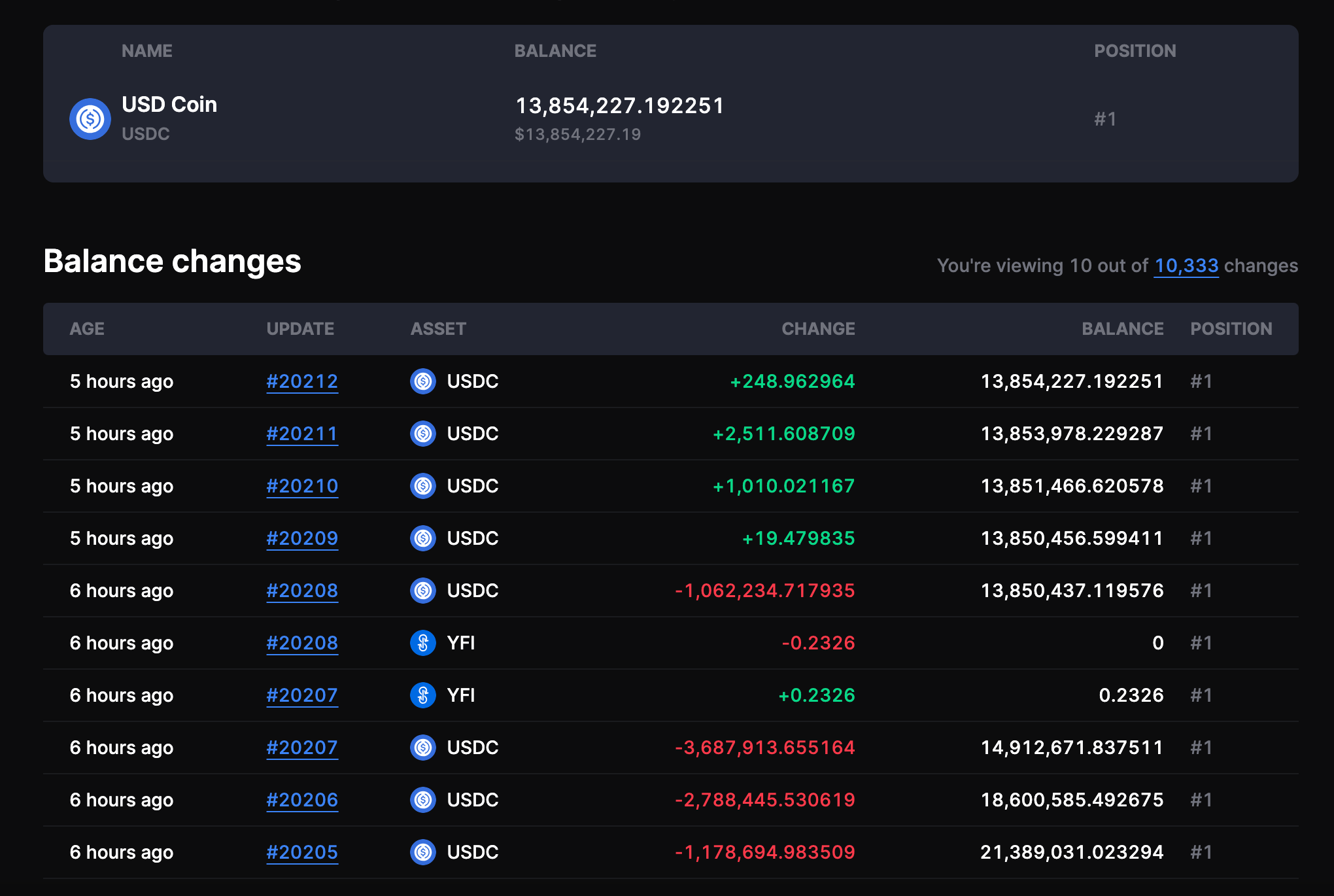Screen dimensions: 1334x896
Task: Click USDC icon in update #20211 row
Action: [x=423, y=434]
